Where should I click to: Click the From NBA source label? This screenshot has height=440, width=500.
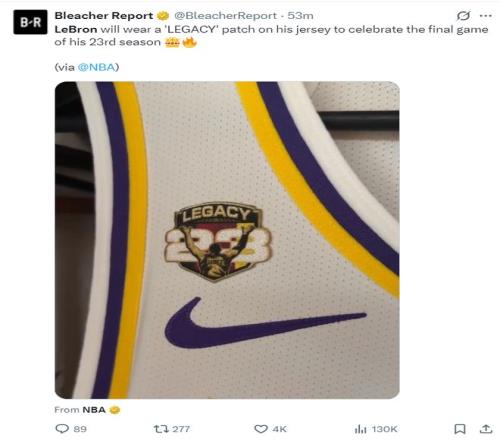(x=80, y=410)
